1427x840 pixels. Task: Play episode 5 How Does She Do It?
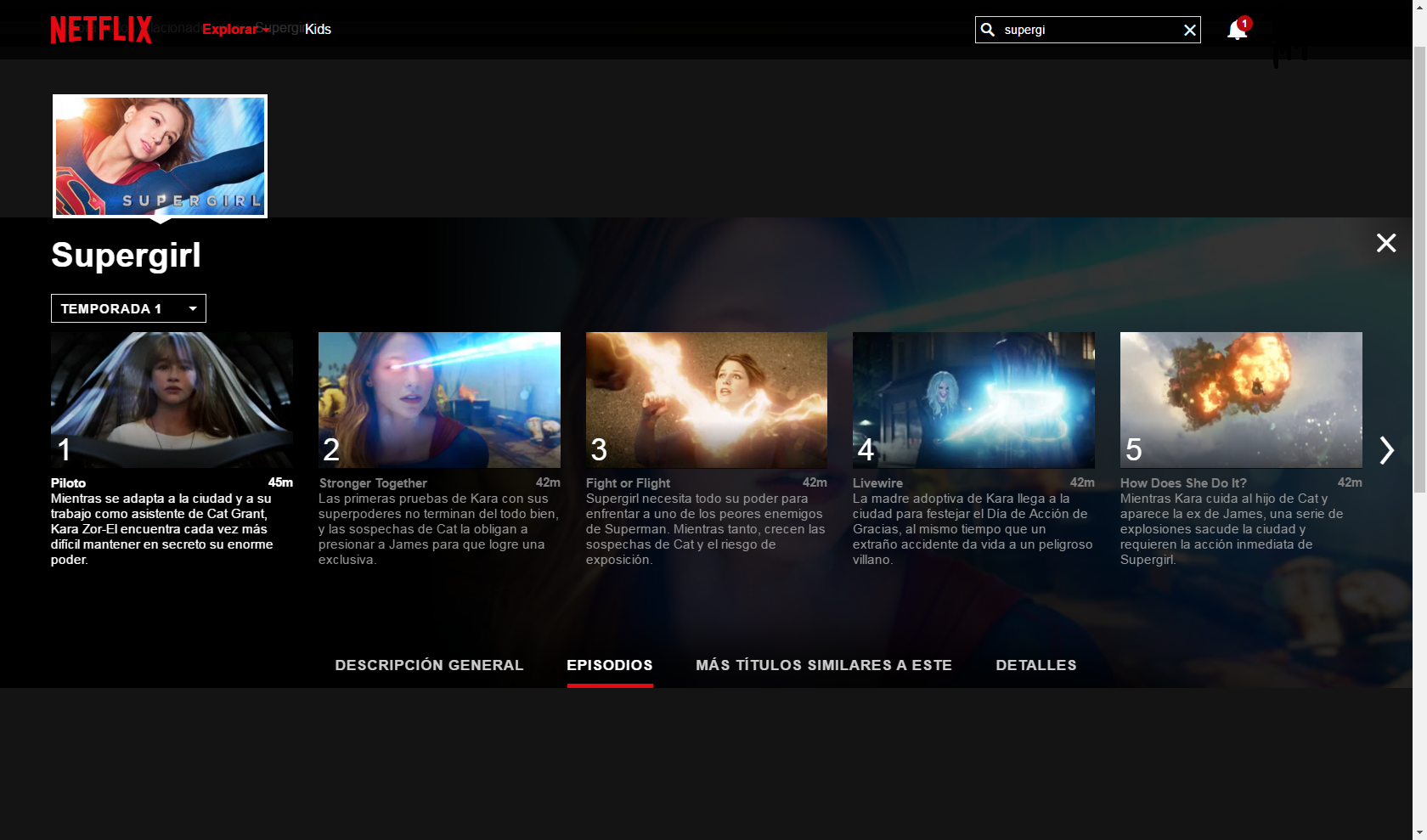click(x=1240, y=399)
